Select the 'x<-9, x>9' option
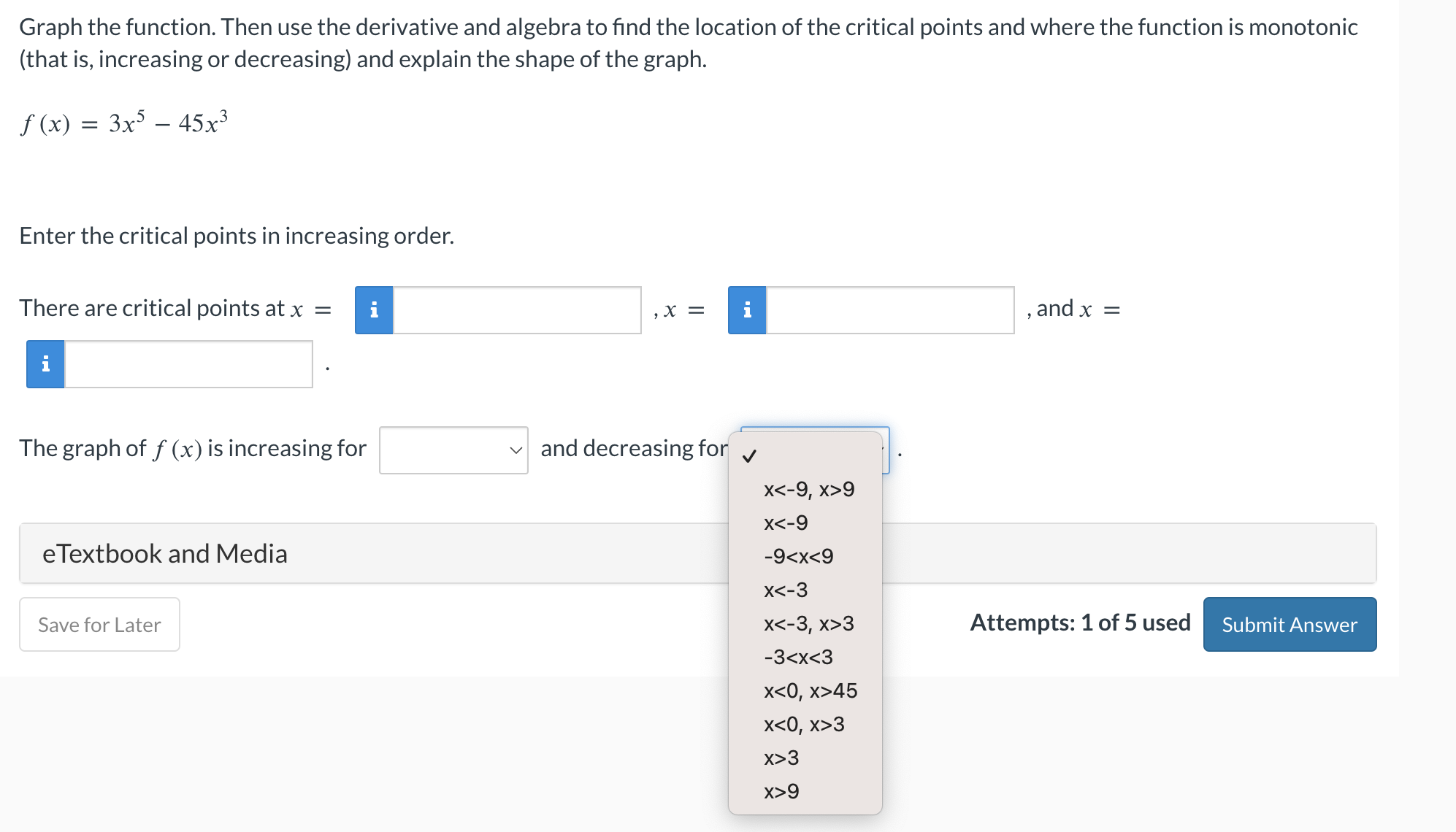The width and height of the screenshot is (1456, 832). tap(809, 490)
